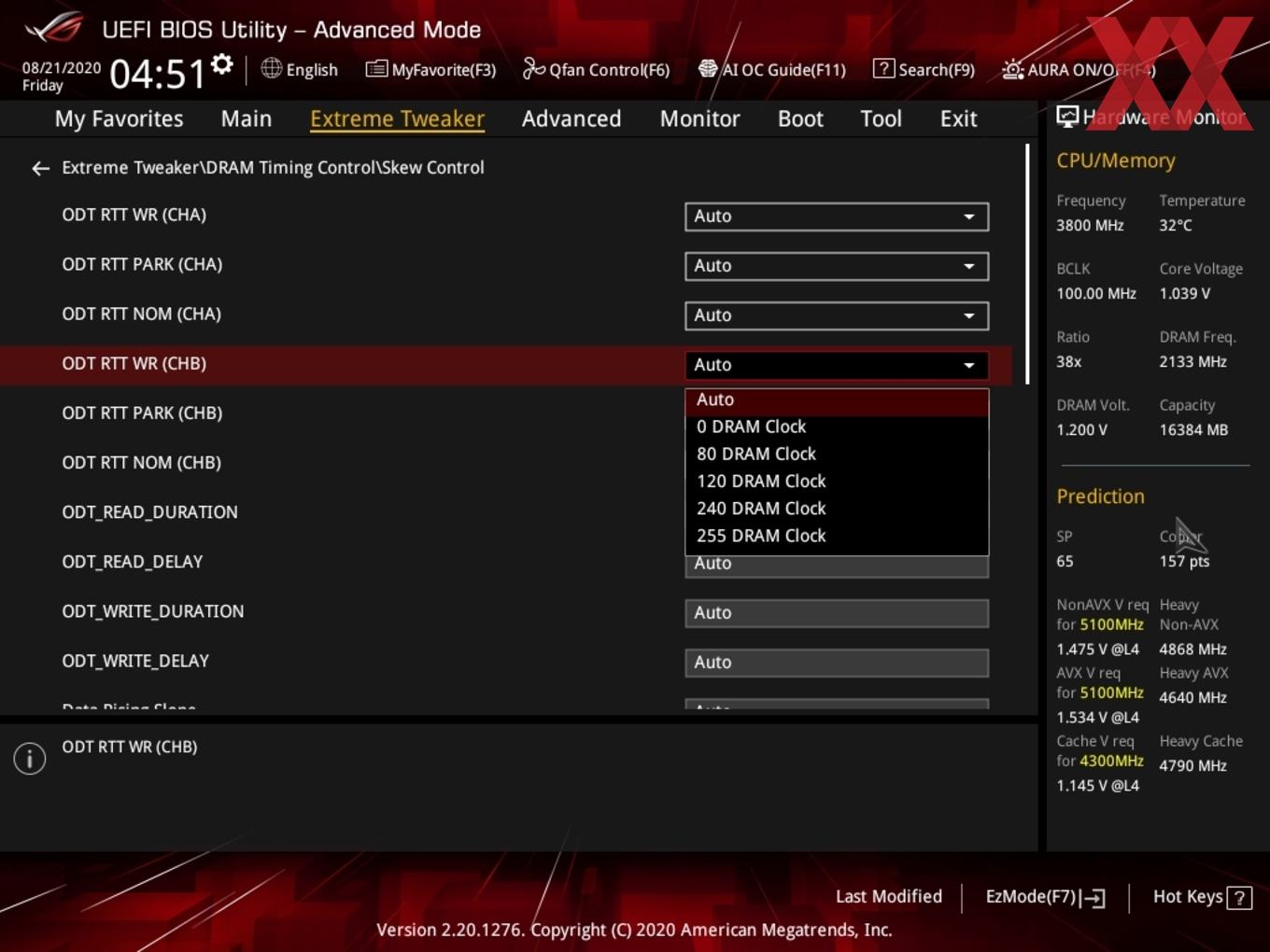Click the 3800 MHz frequency value
The height and width of the screenshot is (952, 1270).
(1090, 226)
